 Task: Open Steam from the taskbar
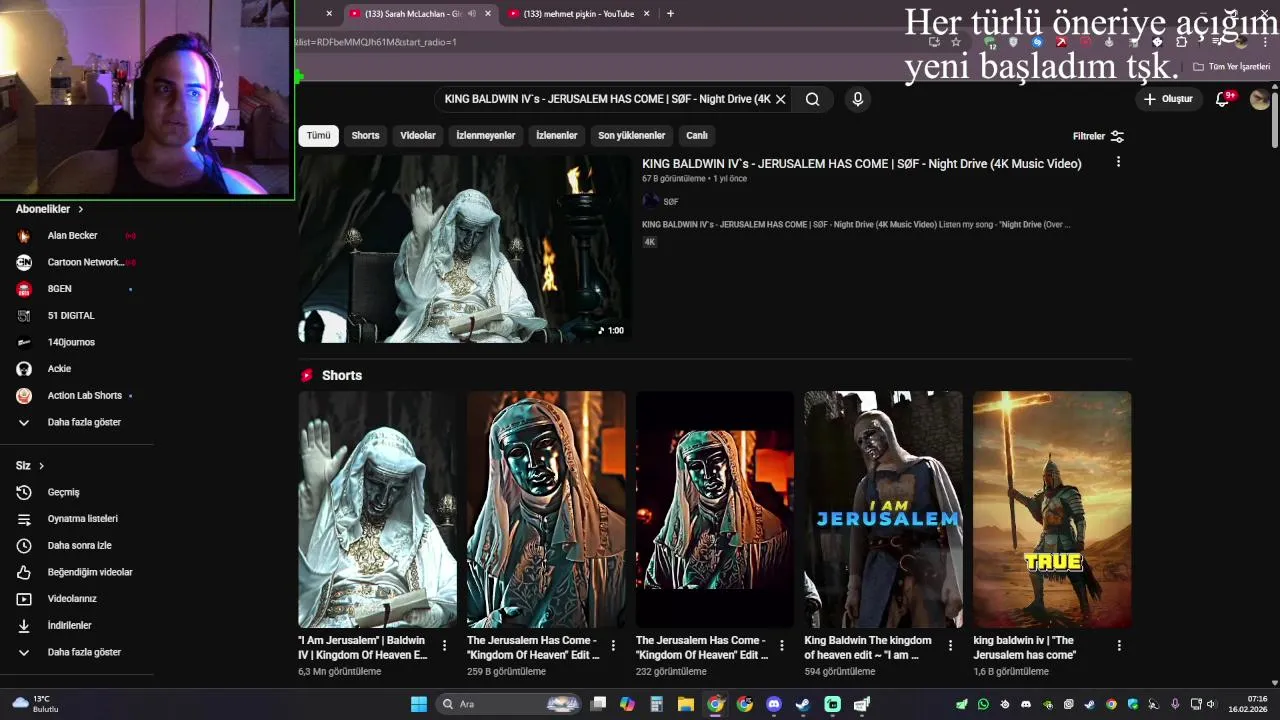click(802, 704)
